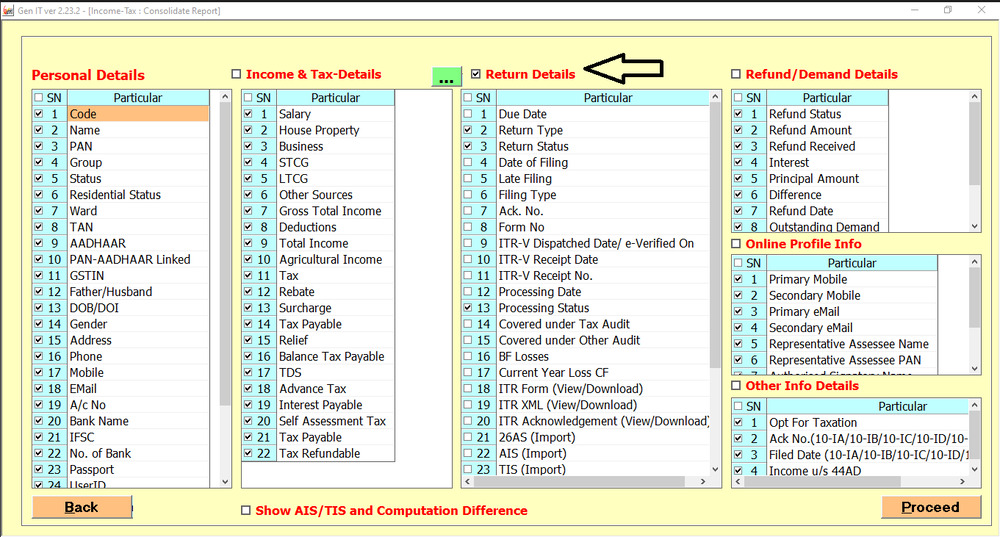Click scroll-down arrow of Return Details list
Screen dimensions: 1000x537
[x=714, y=481]
